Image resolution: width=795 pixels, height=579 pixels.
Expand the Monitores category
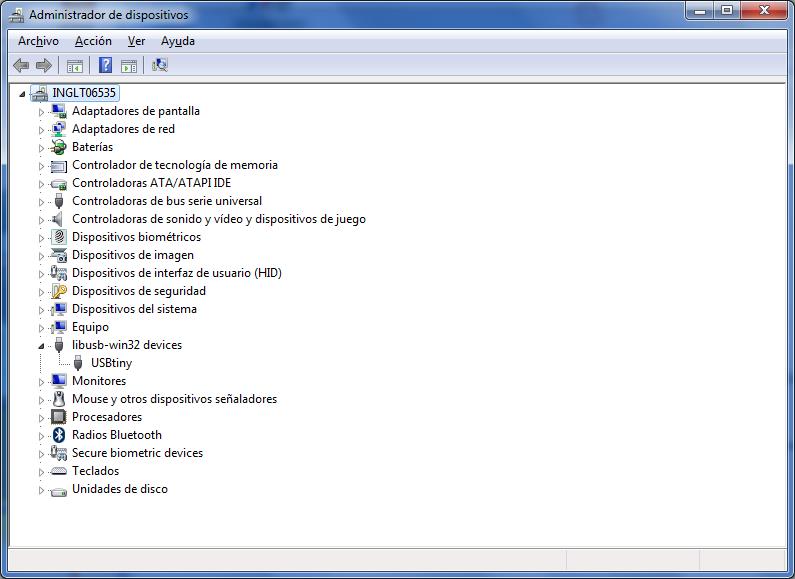(x=42, y=382)
